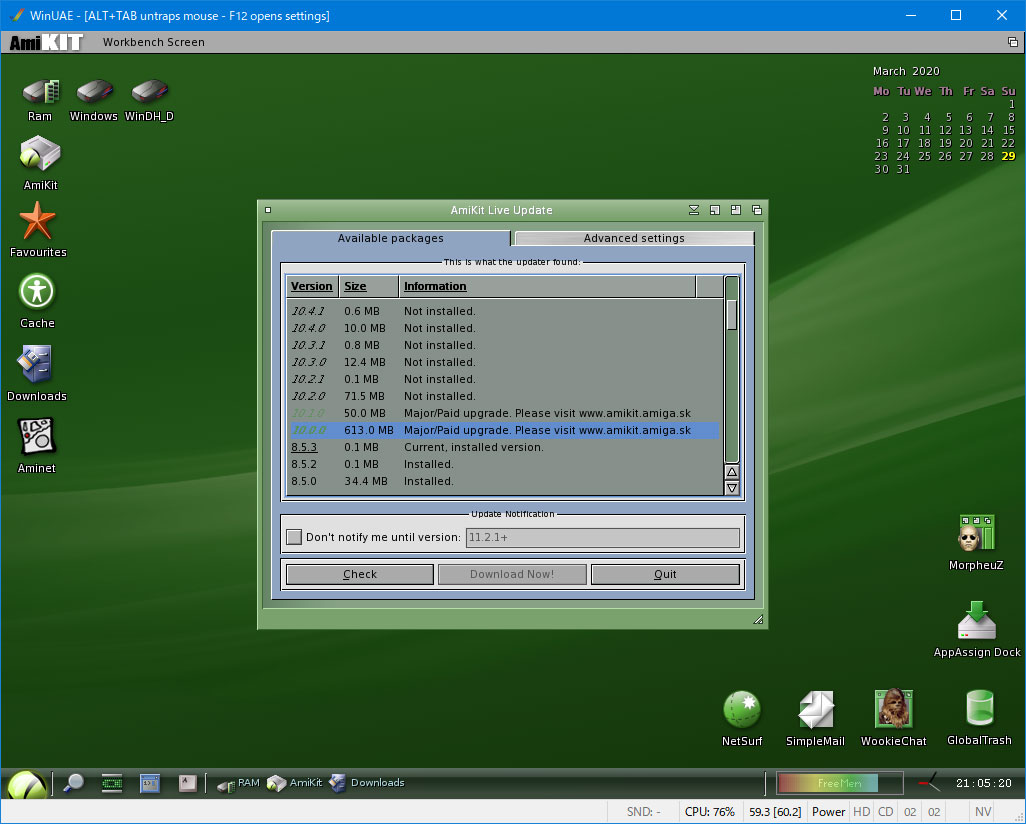Click the screen depth gadget on Workbench bar
This screenshot has width=1026, height=824.
[1012, 43]
